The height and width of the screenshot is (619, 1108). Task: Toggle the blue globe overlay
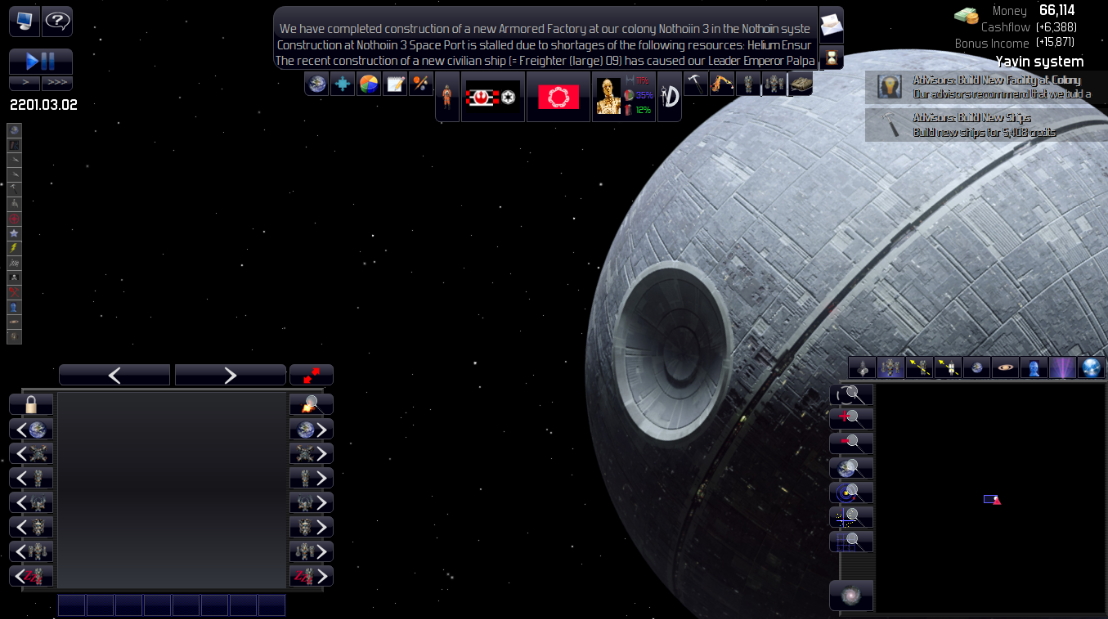click(1091, 367)
